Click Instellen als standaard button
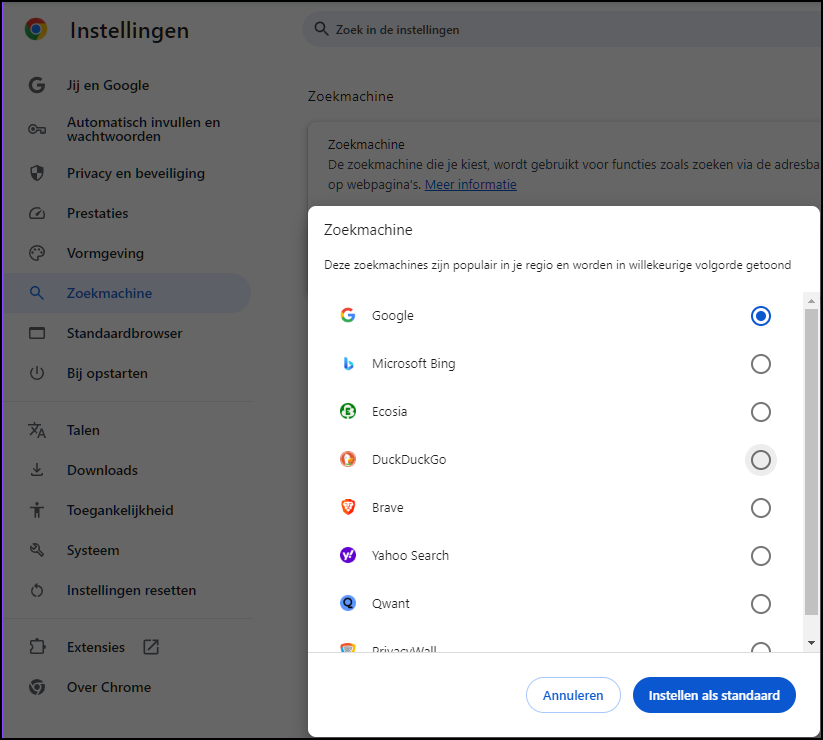823x740 pixels. [714, 695]
